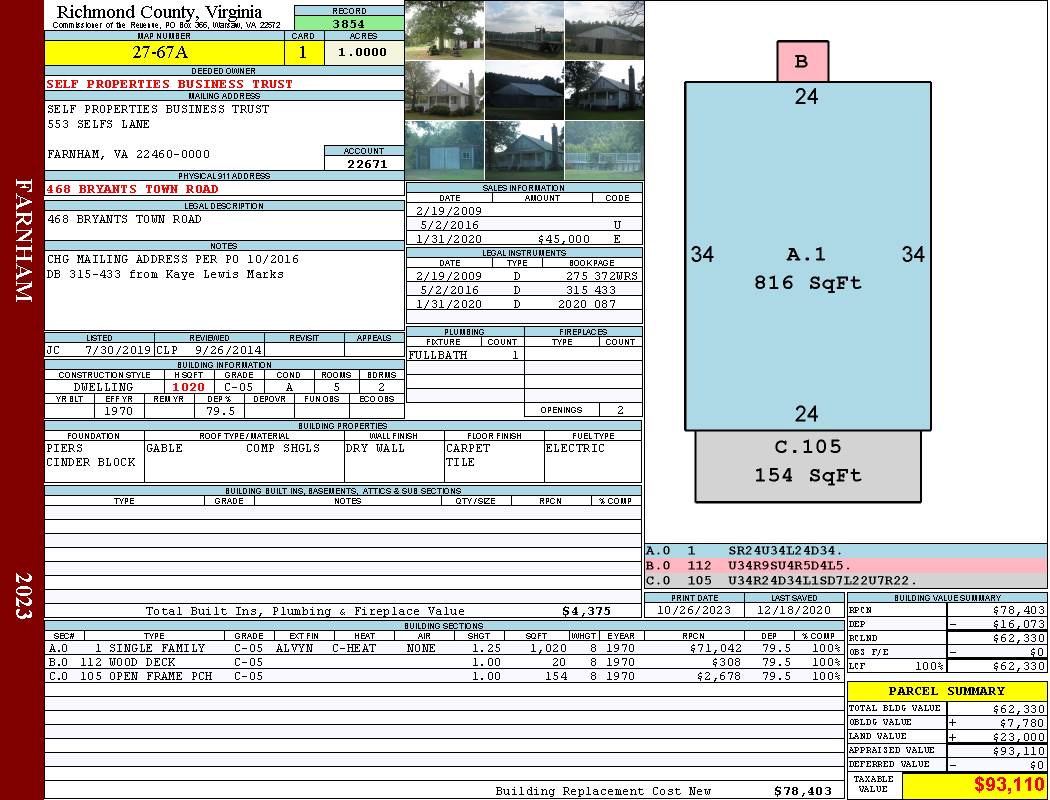Open photo of blue shed with double doors
This screenshot has height=800, width=1050.
(x=444, y=150)
